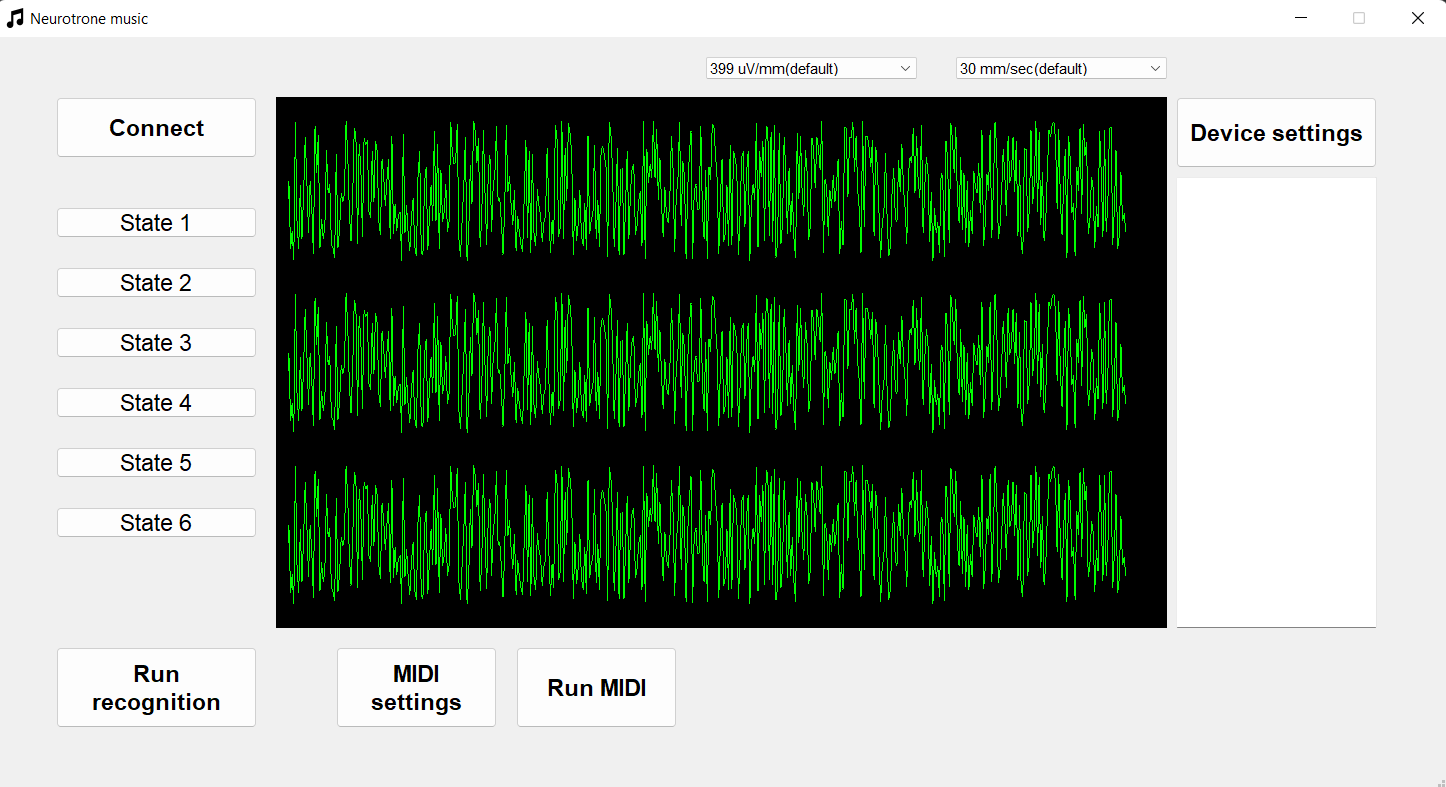Click inside the empty device list panel

click(1275, 400)
